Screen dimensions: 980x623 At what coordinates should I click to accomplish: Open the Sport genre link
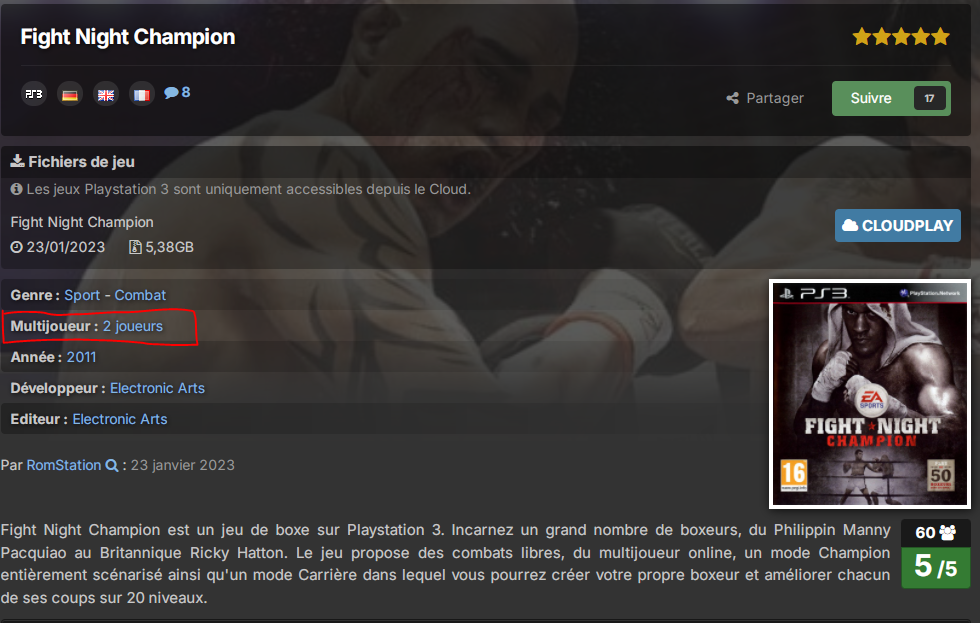tap(82, 295)
